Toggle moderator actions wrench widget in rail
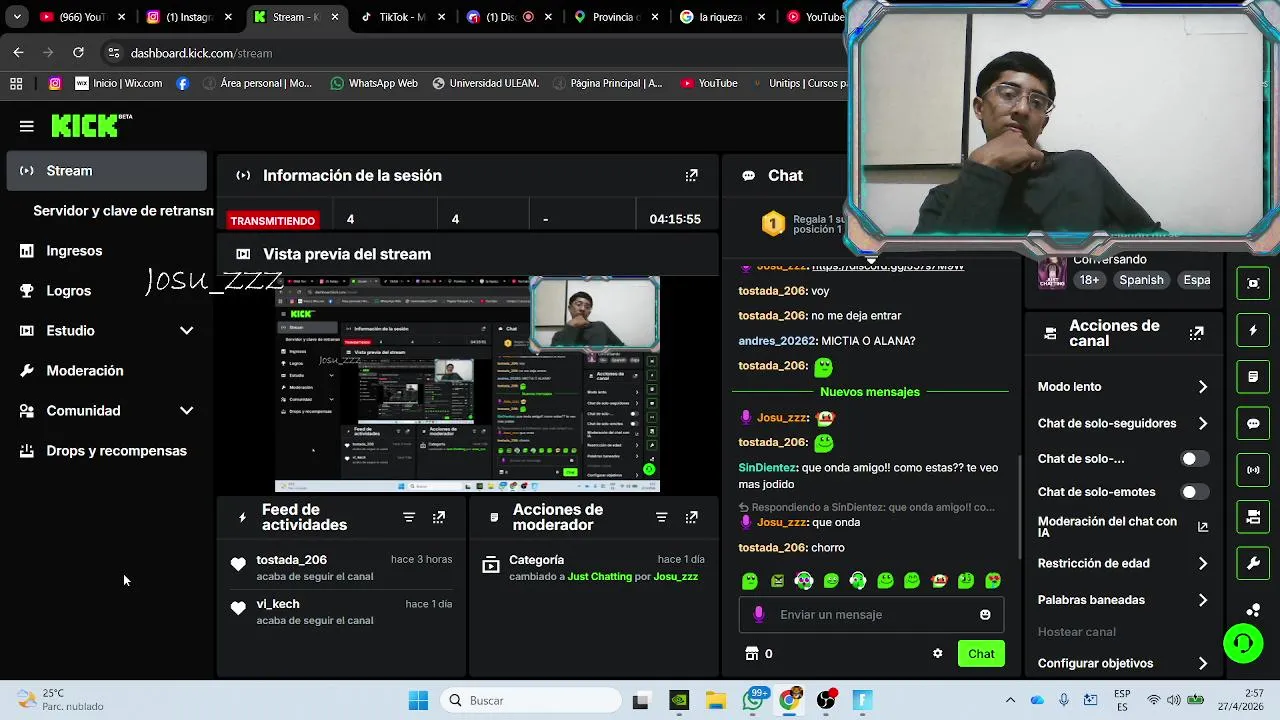 point(1253,563)
